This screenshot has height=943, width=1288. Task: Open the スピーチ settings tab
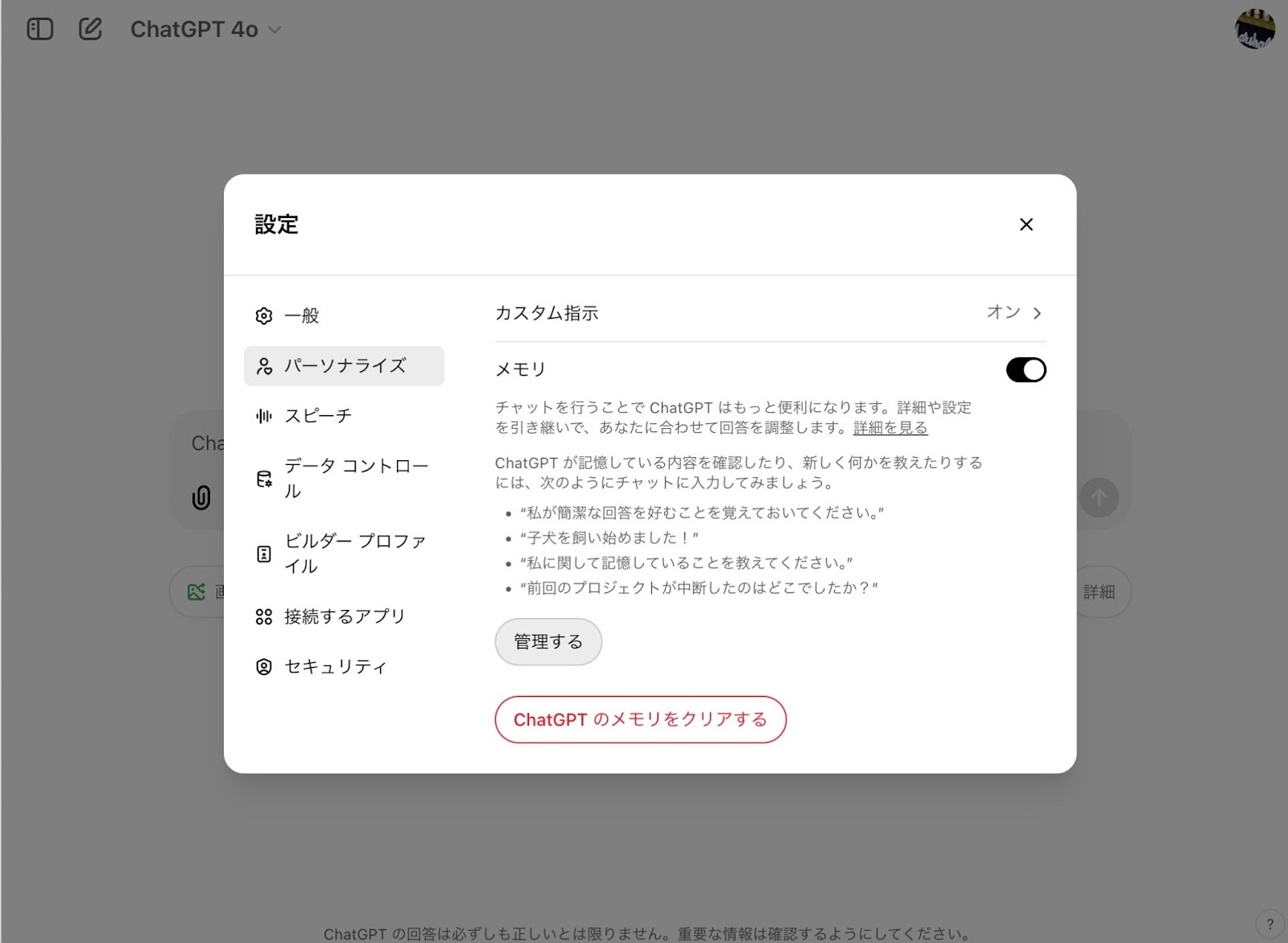(x=344, y=416)
